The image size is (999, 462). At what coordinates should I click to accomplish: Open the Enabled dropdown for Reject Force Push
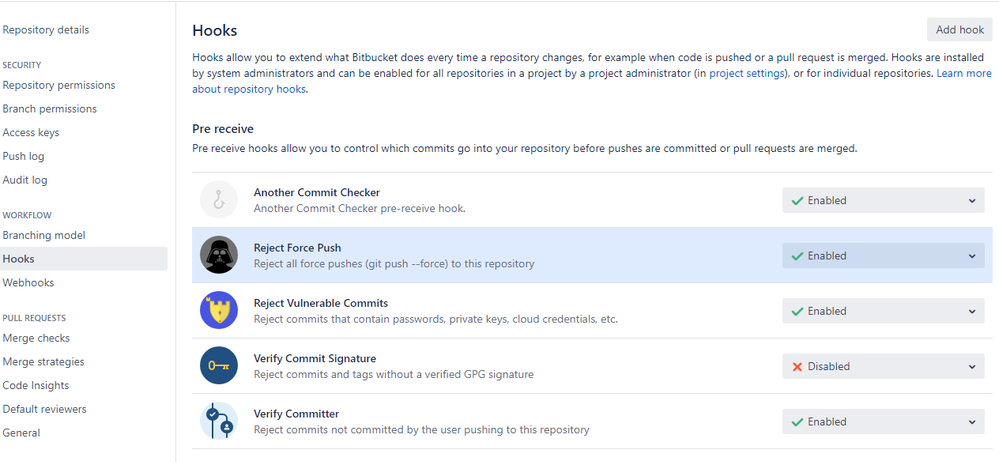click(x=883, y=256)
